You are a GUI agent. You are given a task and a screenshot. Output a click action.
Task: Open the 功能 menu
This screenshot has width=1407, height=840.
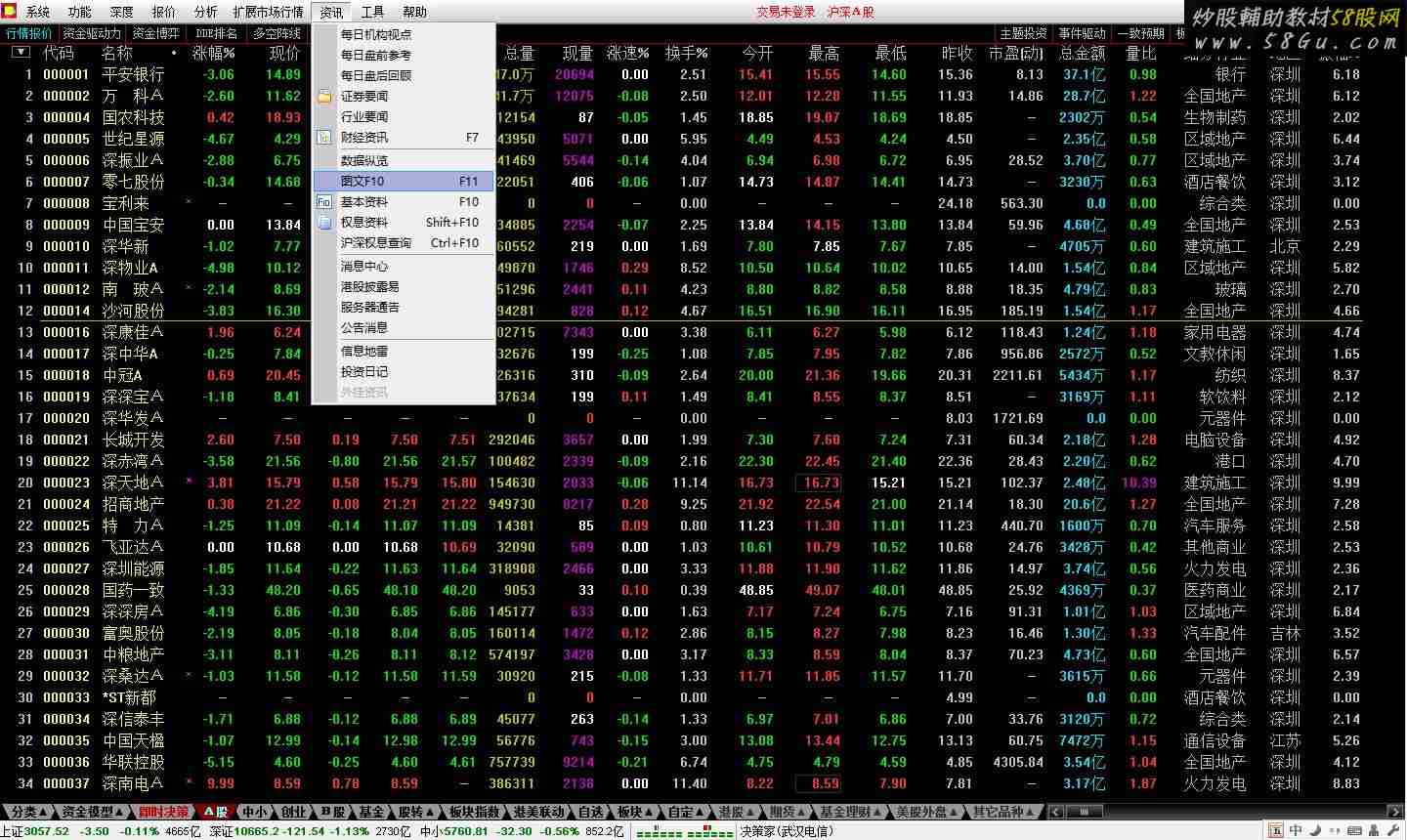[80, 12]
